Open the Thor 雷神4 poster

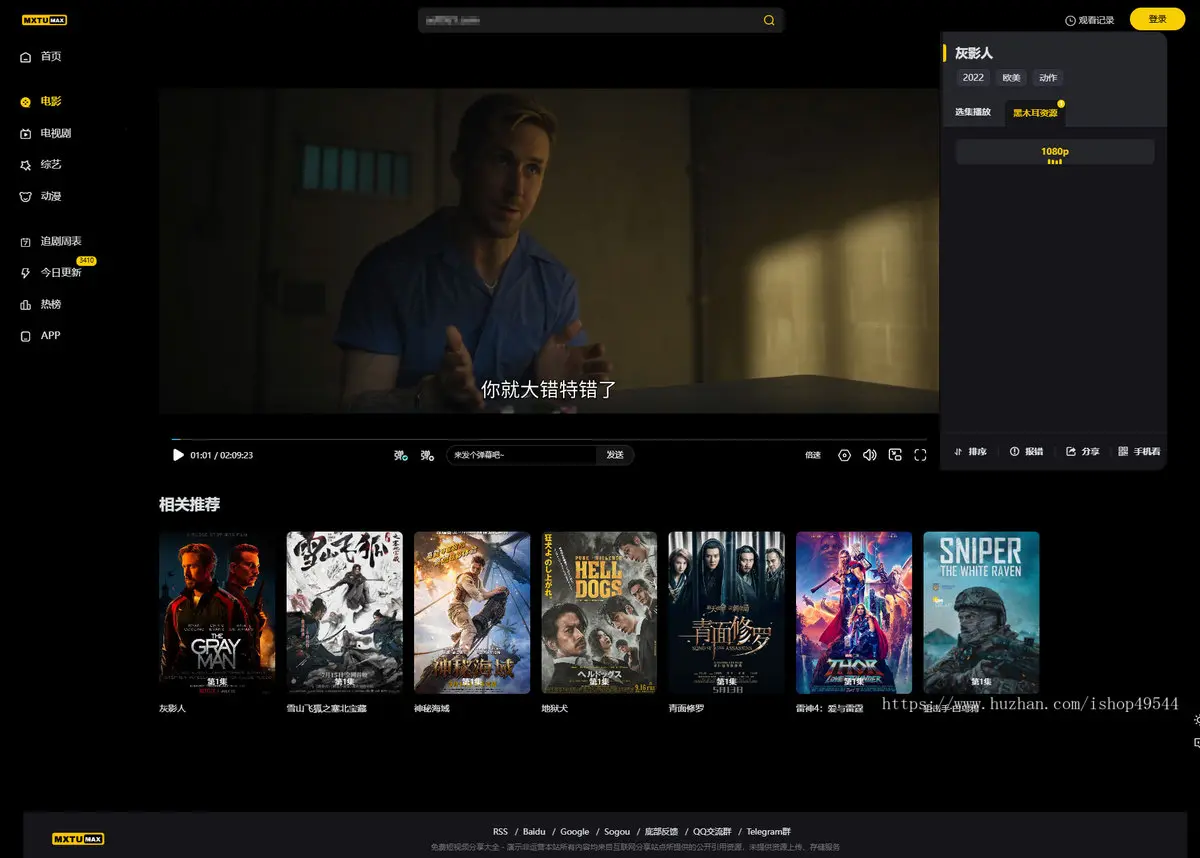click(x=854, y=612)
